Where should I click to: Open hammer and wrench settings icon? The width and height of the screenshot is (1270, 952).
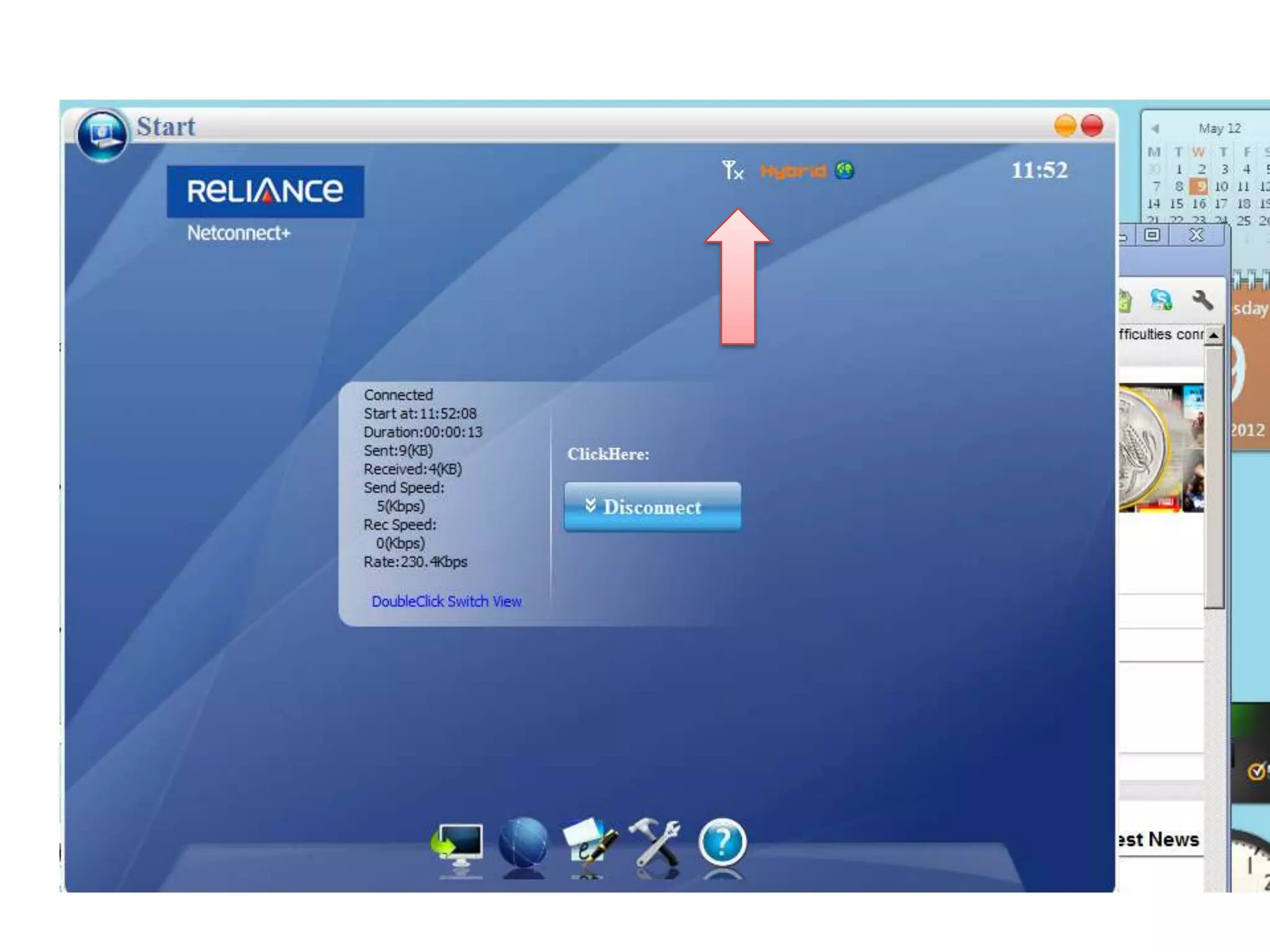click(655, 843)
